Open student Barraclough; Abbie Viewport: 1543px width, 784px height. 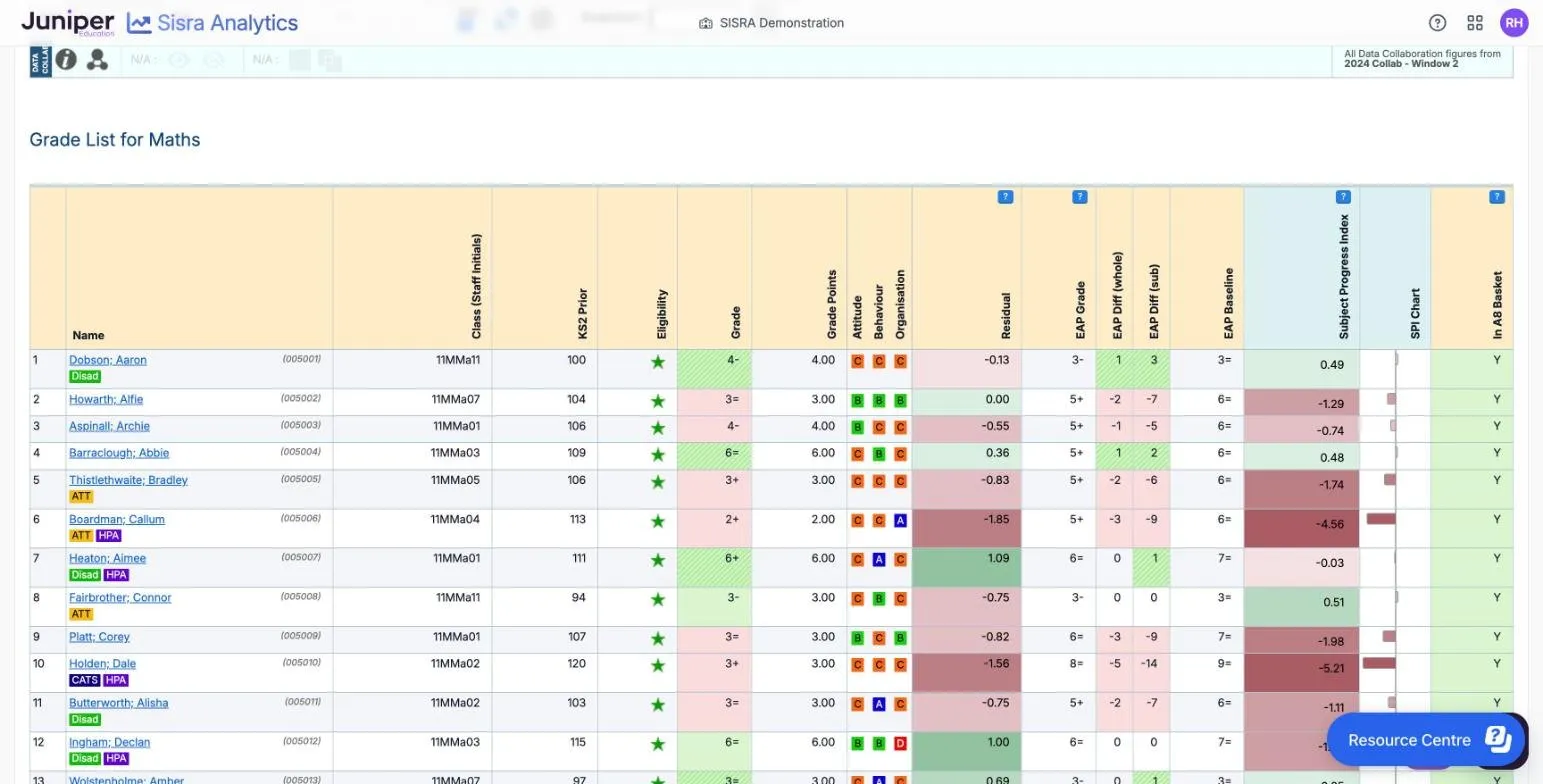[119, 453]
